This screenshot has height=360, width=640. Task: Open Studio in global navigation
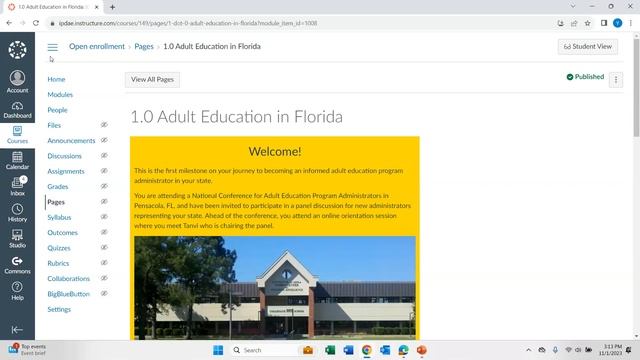coord(17,239)
